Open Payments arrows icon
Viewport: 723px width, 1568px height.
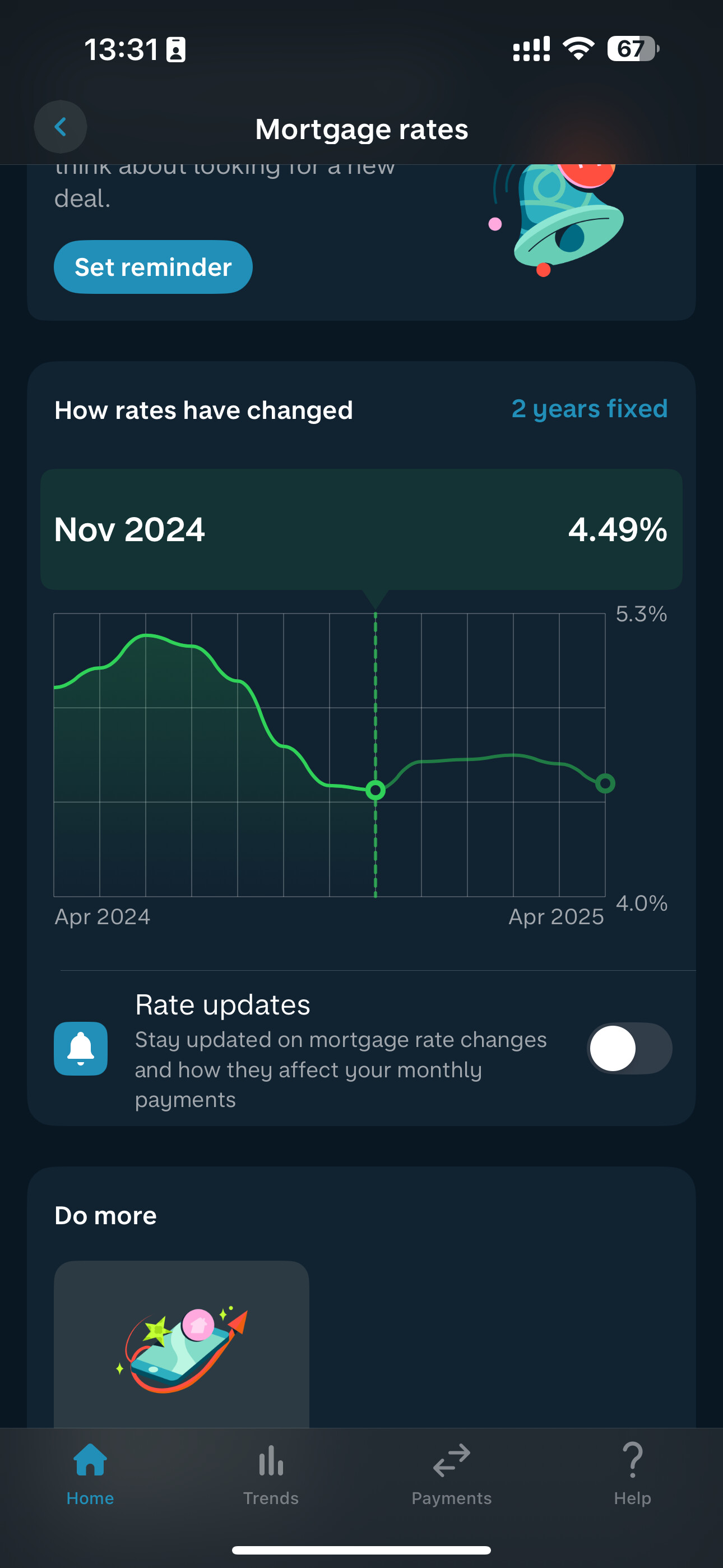point(452,1460)
